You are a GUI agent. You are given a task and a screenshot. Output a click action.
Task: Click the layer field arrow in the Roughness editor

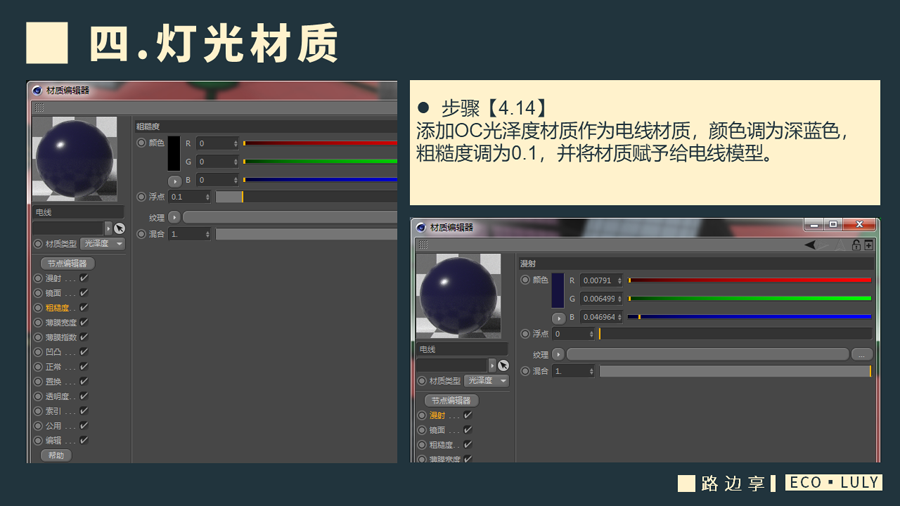click(x=108, y=228)
